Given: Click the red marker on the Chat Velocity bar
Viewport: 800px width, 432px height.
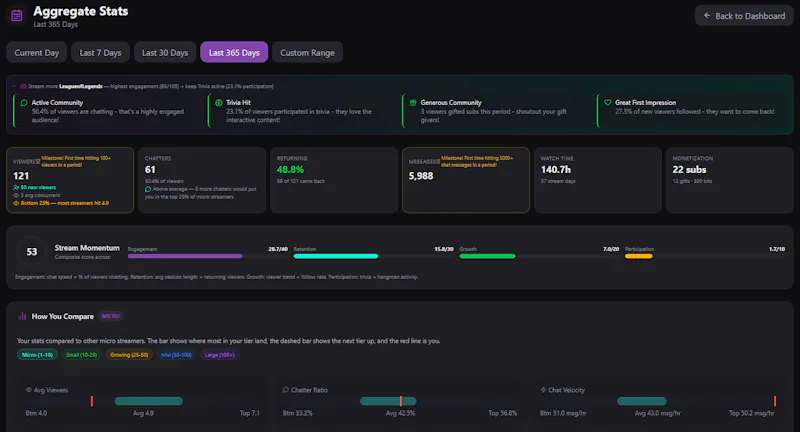Looking at the screenshot, I should (774, 401).
